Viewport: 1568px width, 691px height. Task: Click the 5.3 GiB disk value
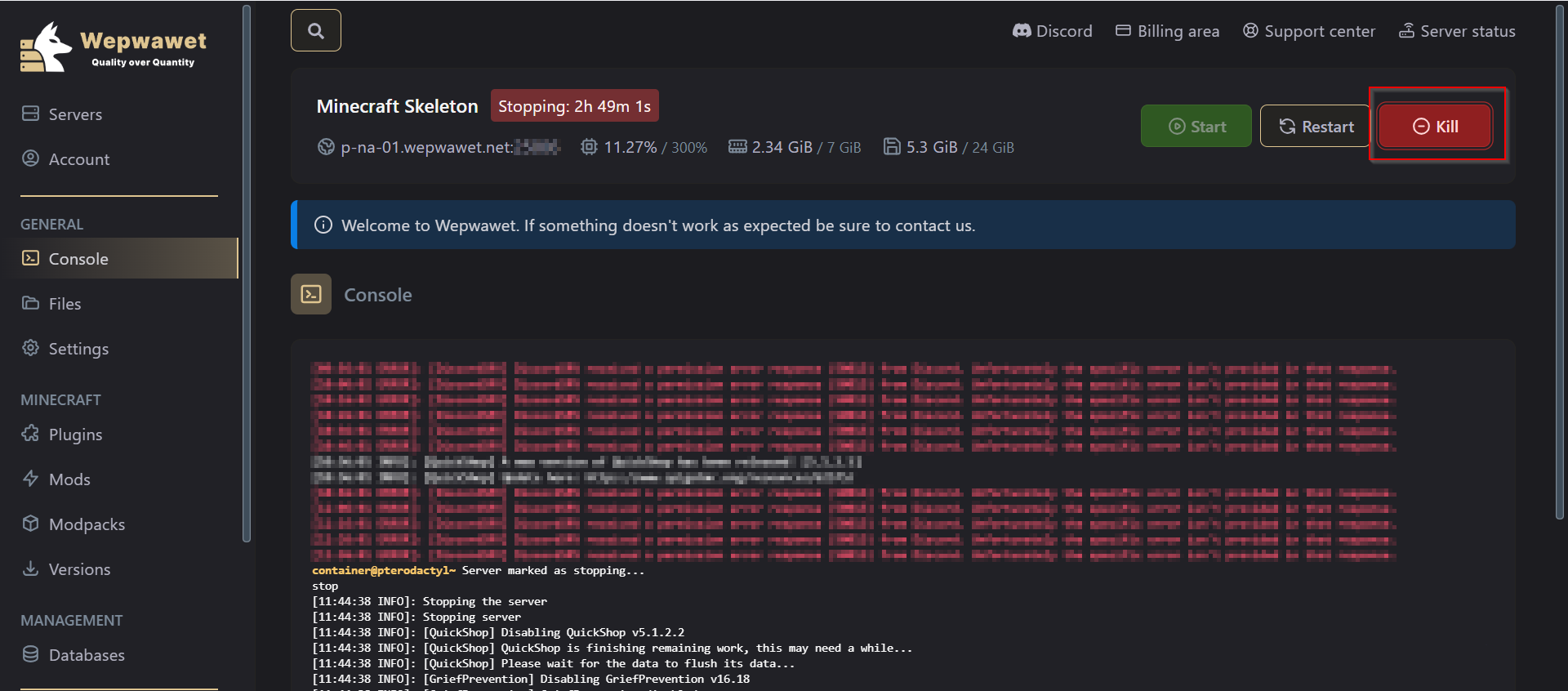(932, 148)
